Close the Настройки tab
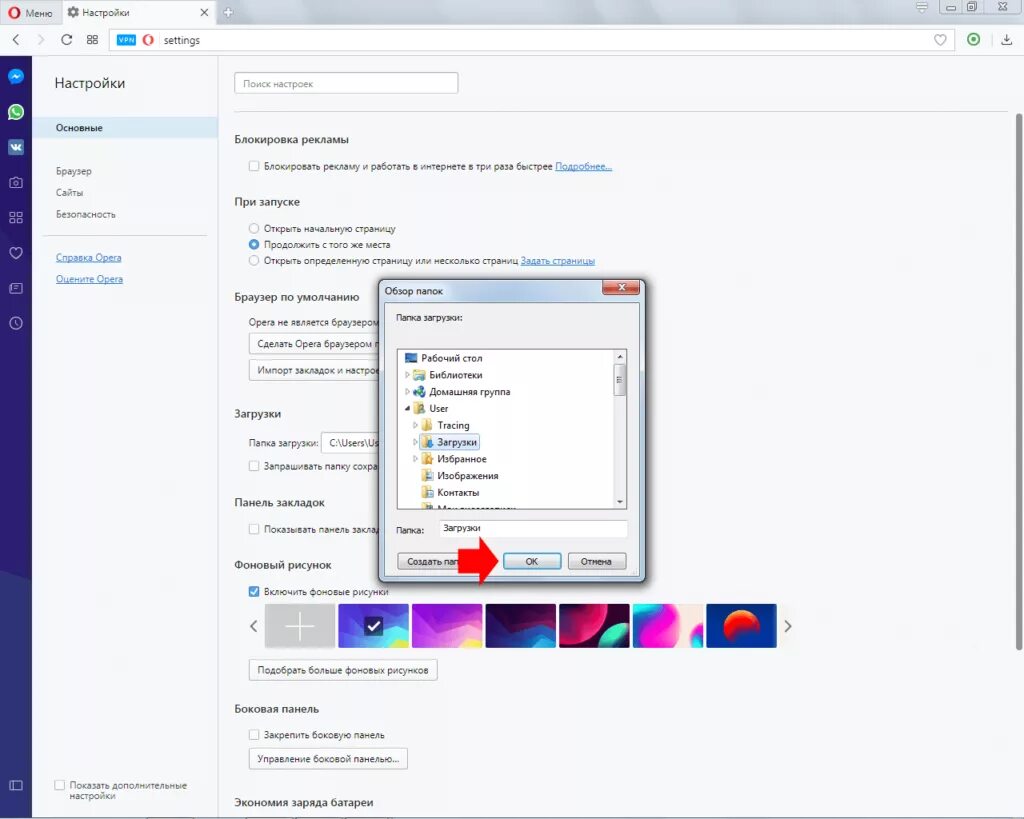 tap(204, 12)
